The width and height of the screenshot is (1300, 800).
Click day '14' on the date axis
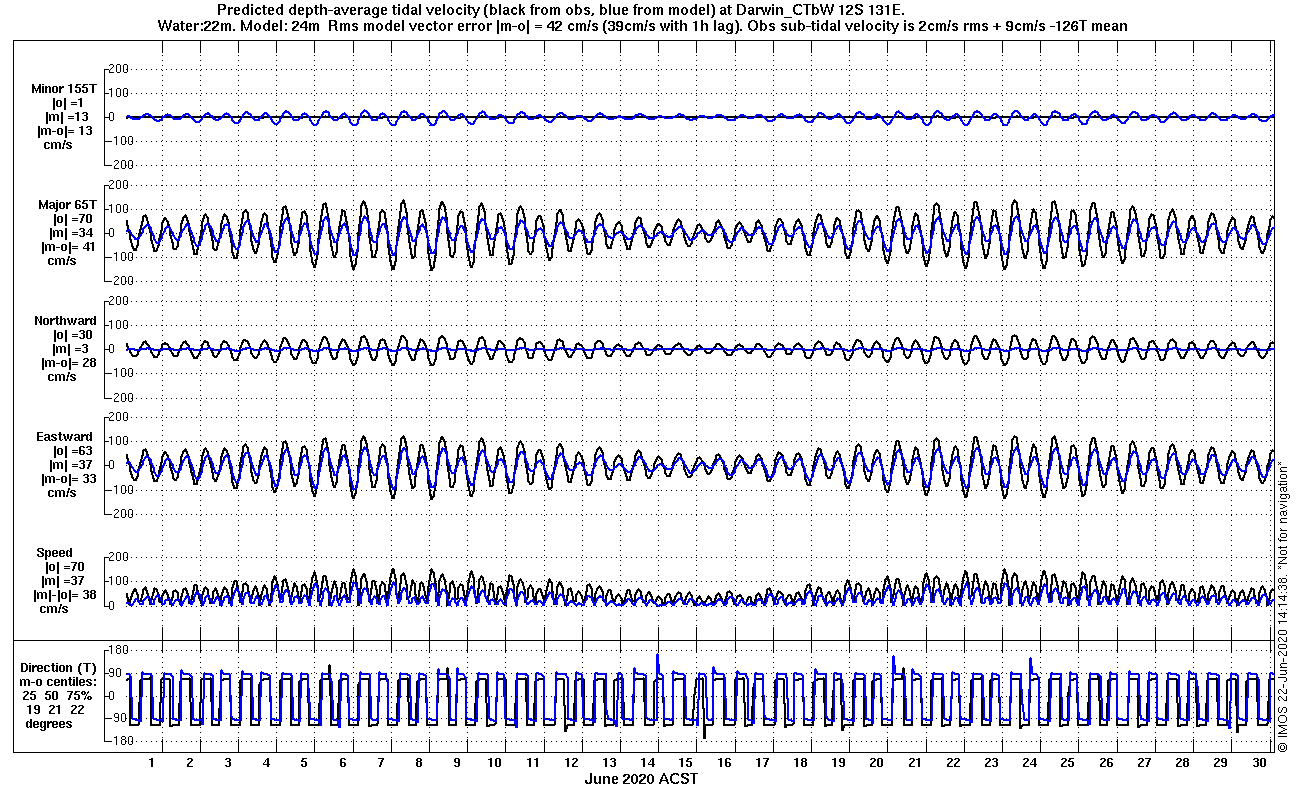click(647, 763)
